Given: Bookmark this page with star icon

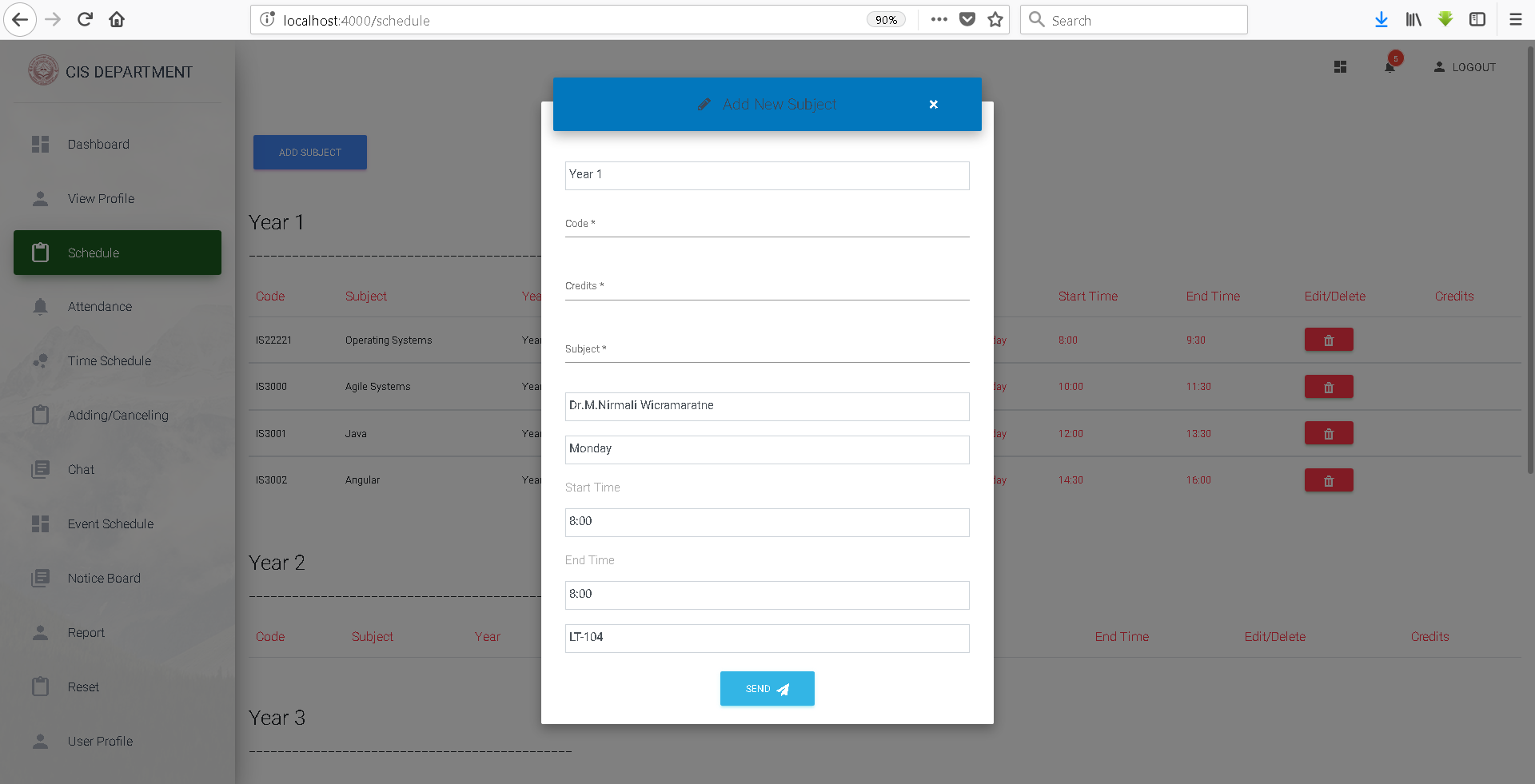Looking at the screenshot, I should click(x=995, y=20).
